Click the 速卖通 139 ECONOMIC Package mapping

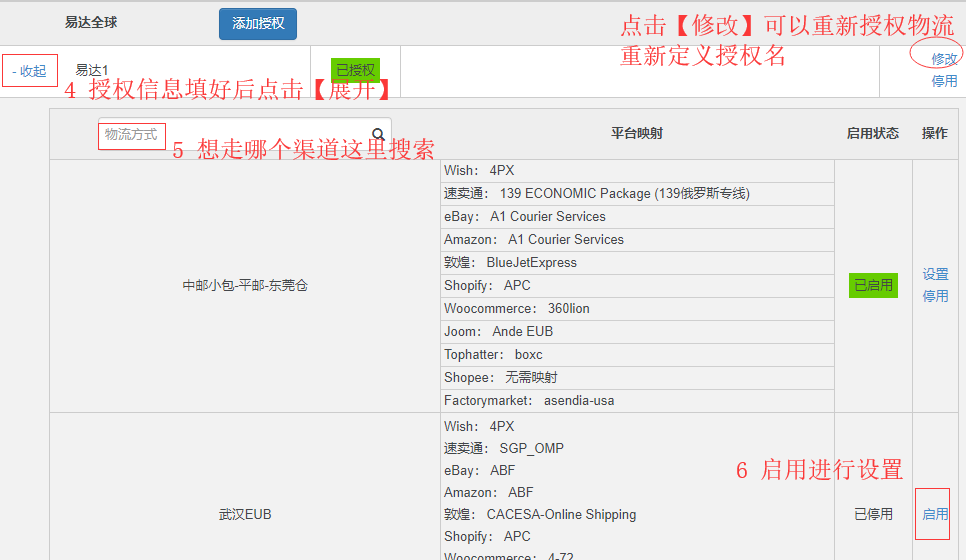(x=638, y=193)
